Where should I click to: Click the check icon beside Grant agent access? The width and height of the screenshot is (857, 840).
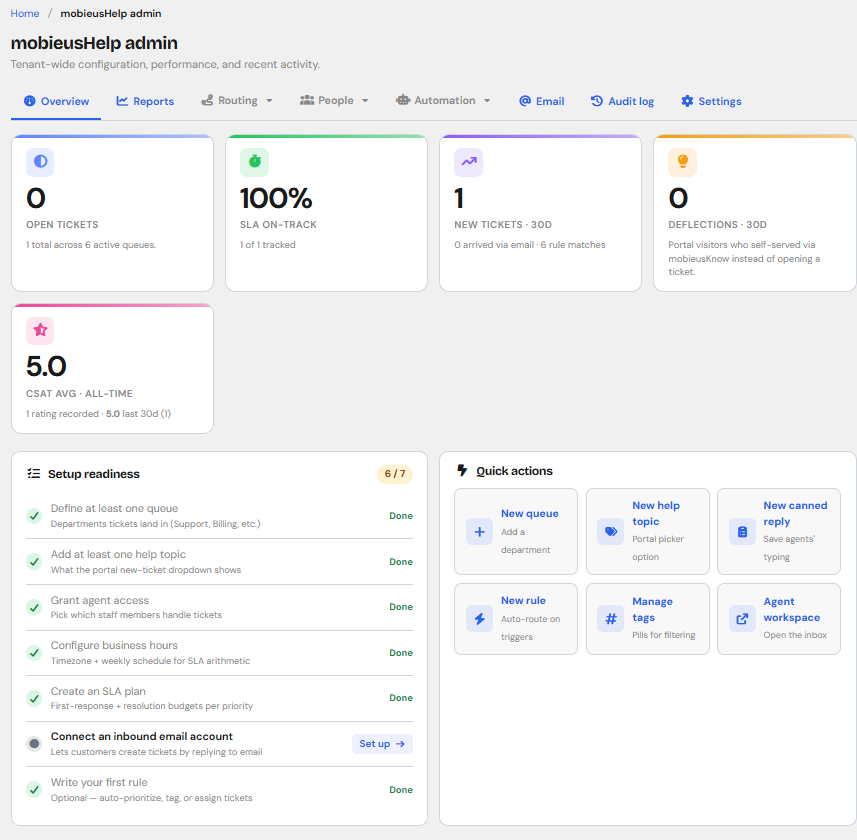click(34, 607)
